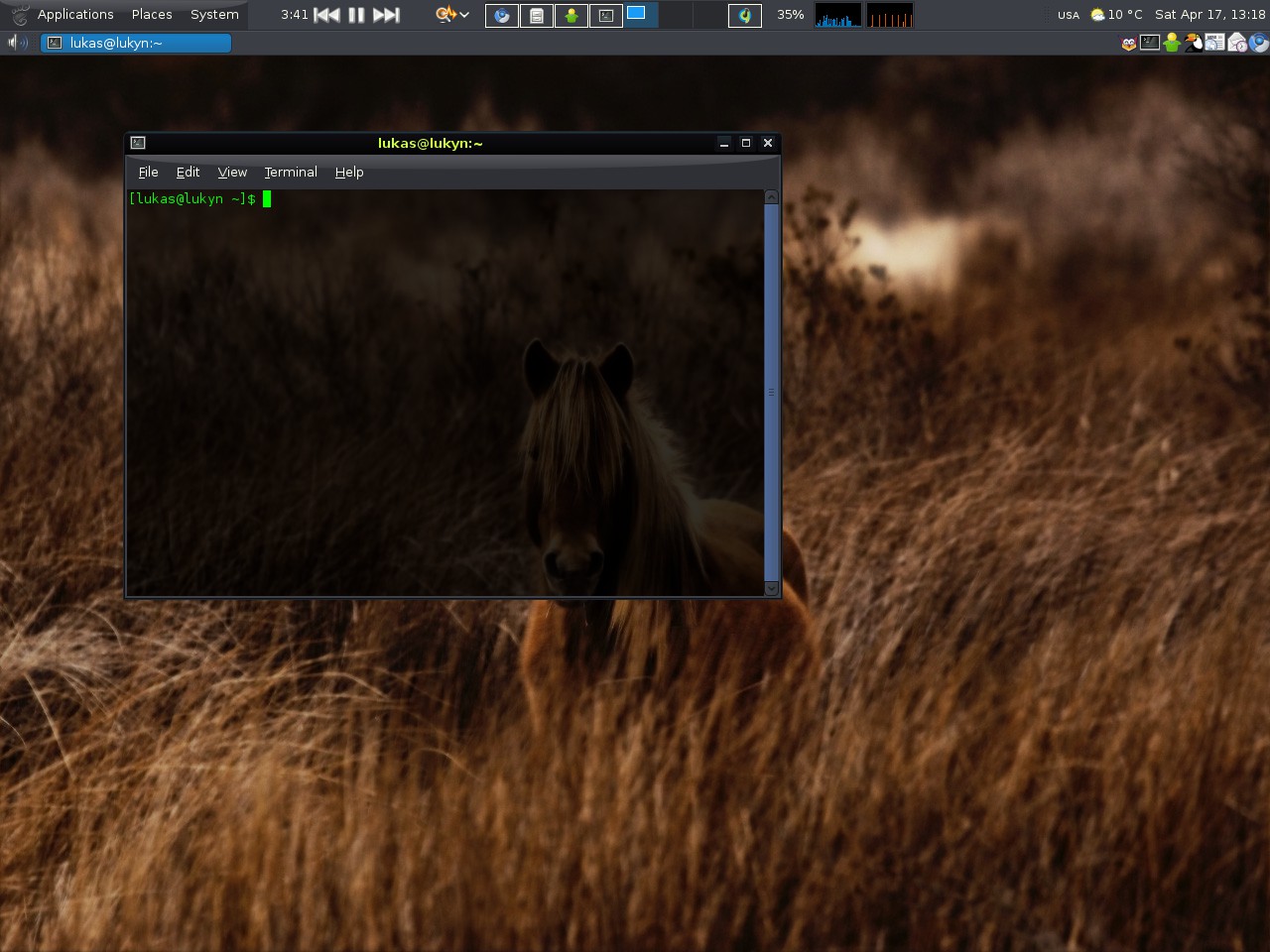Launch a terminal from the top panel launcher
1270x952 pixels.
[x=606, y=16]
